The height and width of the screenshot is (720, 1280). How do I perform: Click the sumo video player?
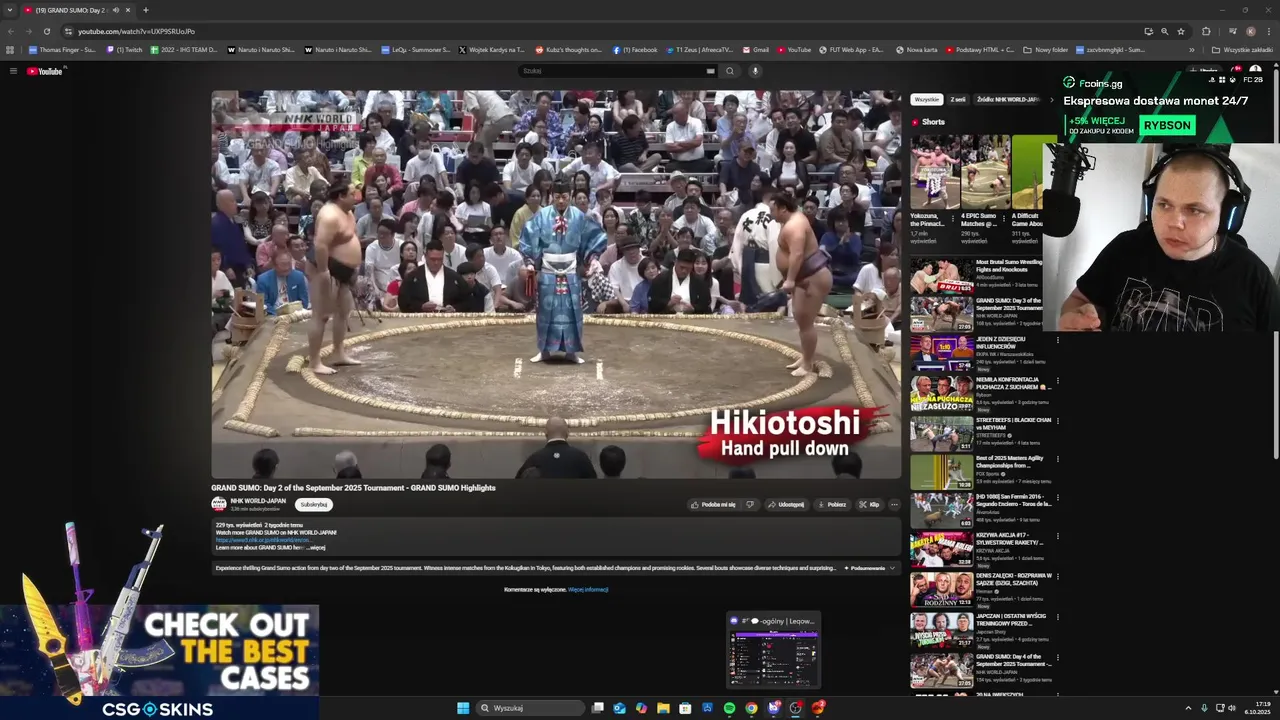pos(556,284)
